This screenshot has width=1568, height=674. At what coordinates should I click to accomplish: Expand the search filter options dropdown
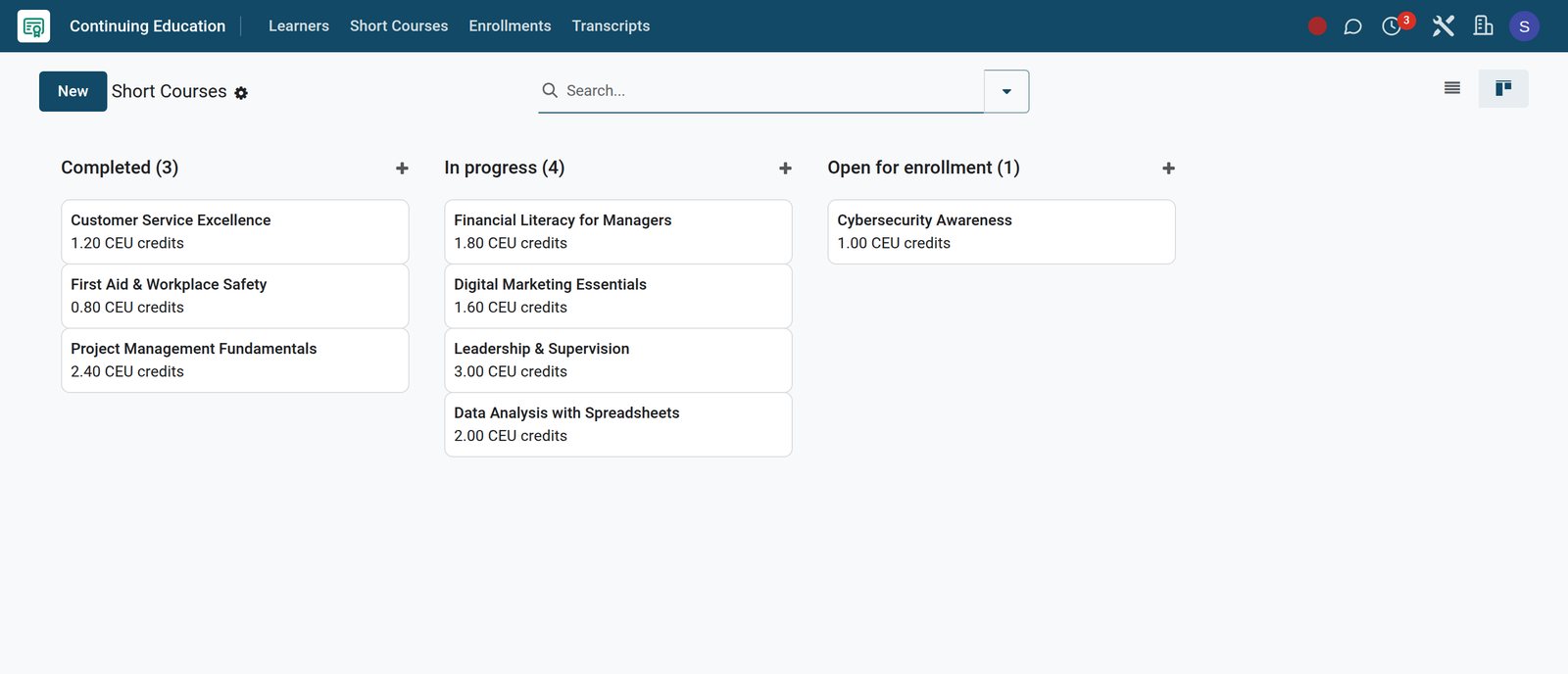(x=1006, y=91)
